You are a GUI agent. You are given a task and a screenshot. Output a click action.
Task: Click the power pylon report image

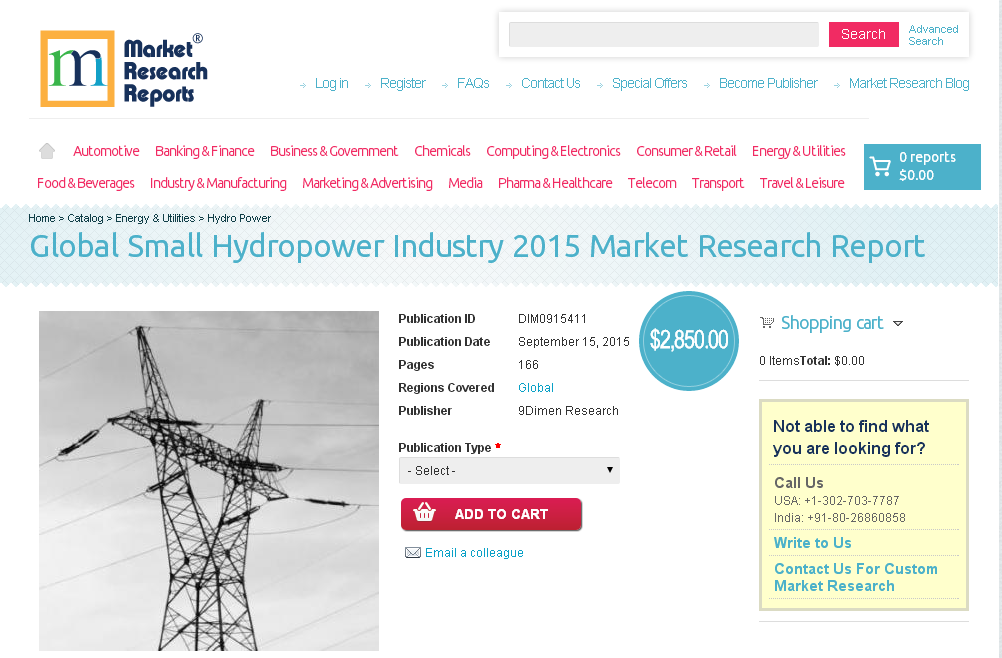point(209,480)
